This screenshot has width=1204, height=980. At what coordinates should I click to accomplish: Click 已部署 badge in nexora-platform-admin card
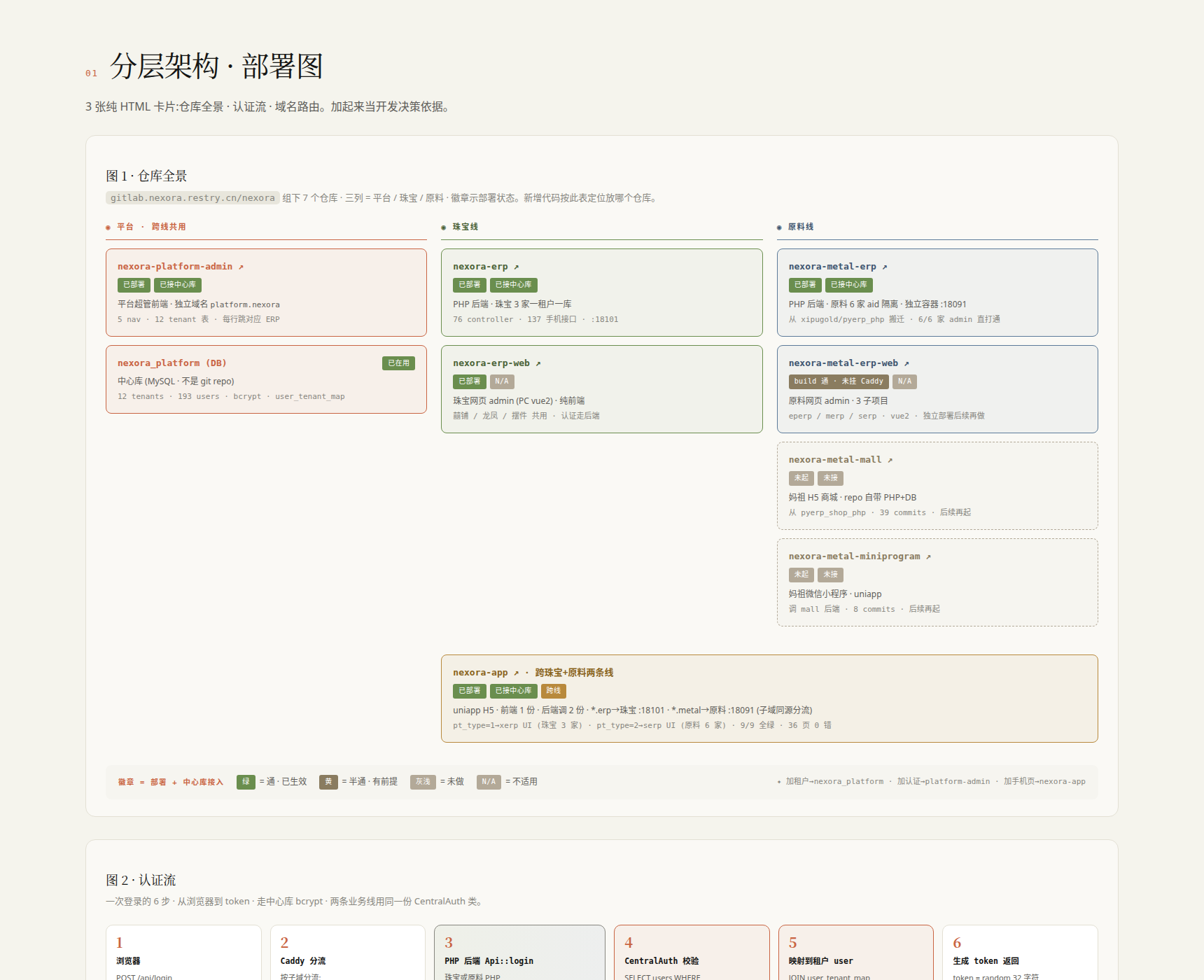[134, 285]
